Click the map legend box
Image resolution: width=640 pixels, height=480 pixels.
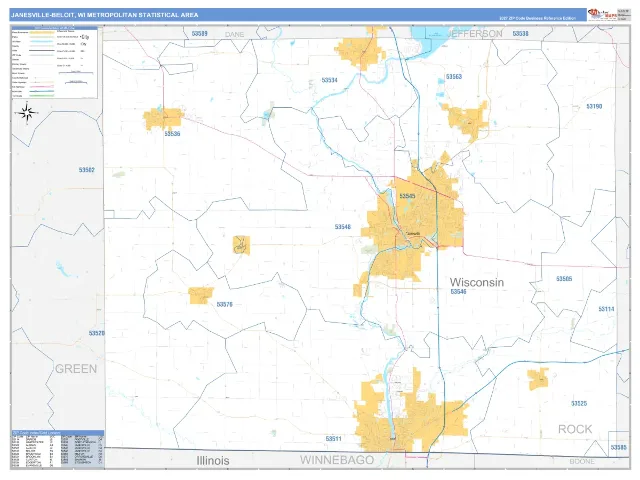pyautogui.click(x=54, y=62)
